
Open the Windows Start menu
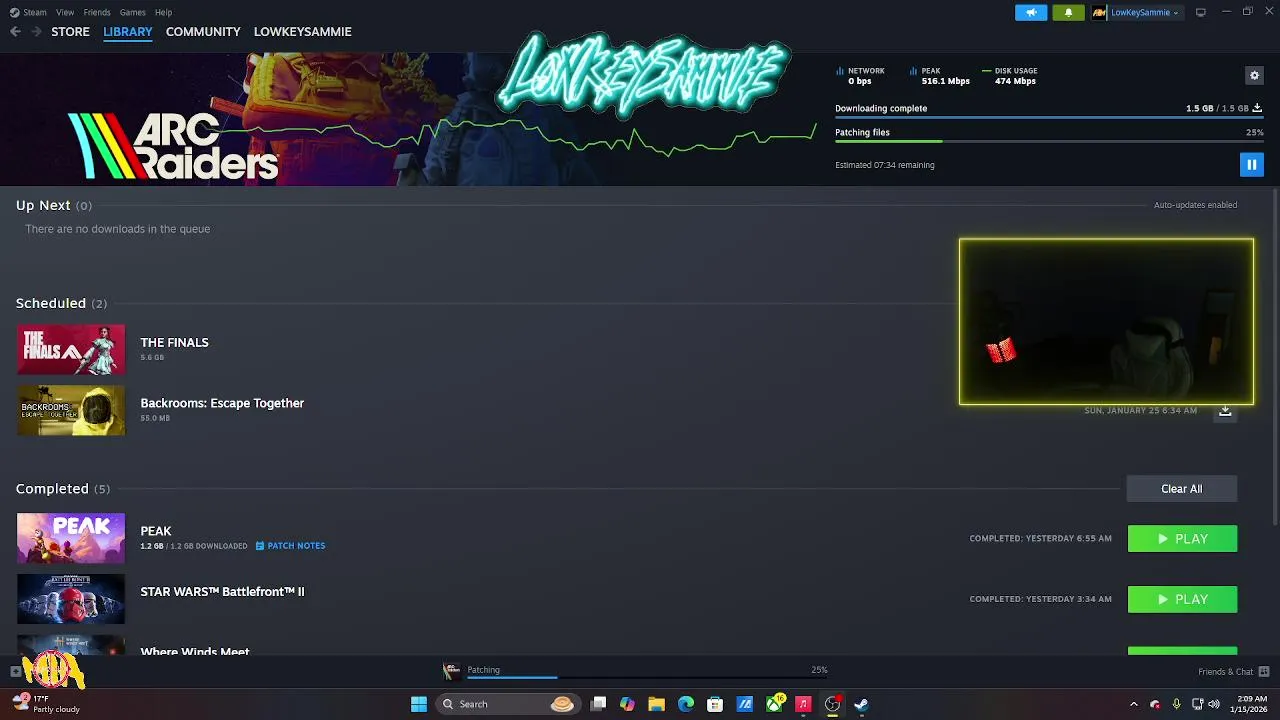pyautogui.click(x=419, y=704)
